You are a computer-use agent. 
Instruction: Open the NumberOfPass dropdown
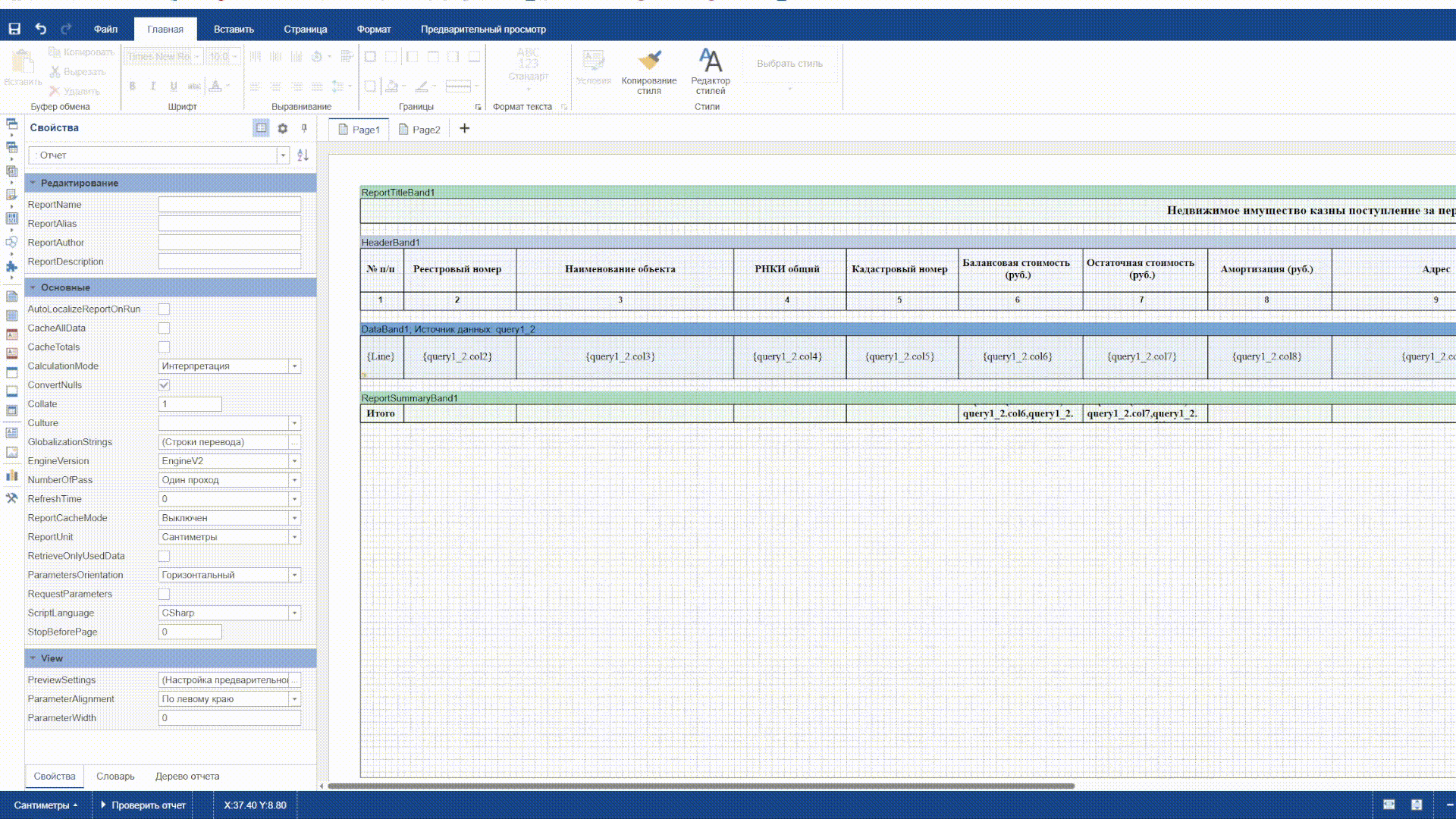pyautogui.click(x=294, y=480)
